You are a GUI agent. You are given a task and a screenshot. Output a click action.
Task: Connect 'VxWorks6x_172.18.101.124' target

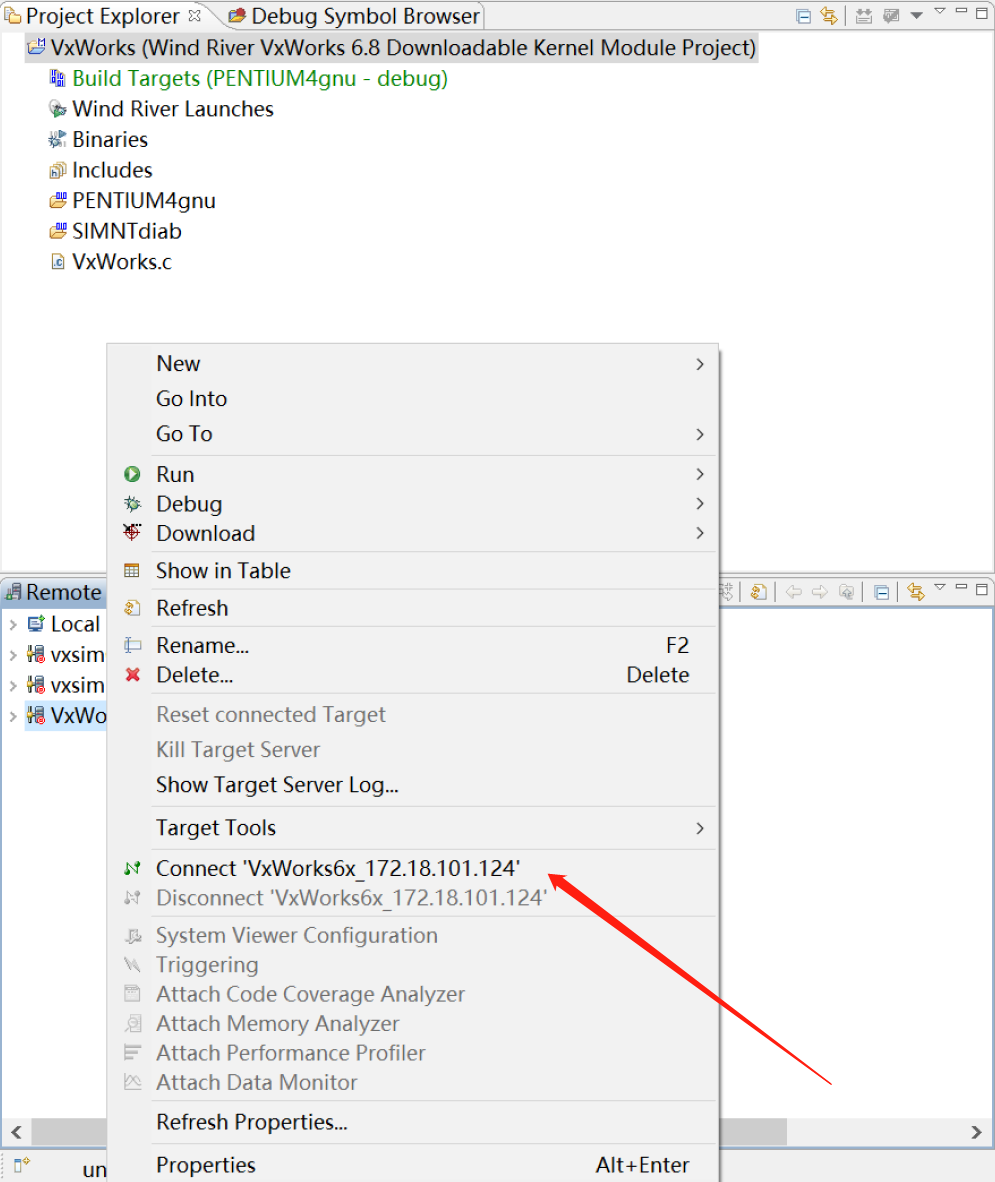[x=413, y=868]
